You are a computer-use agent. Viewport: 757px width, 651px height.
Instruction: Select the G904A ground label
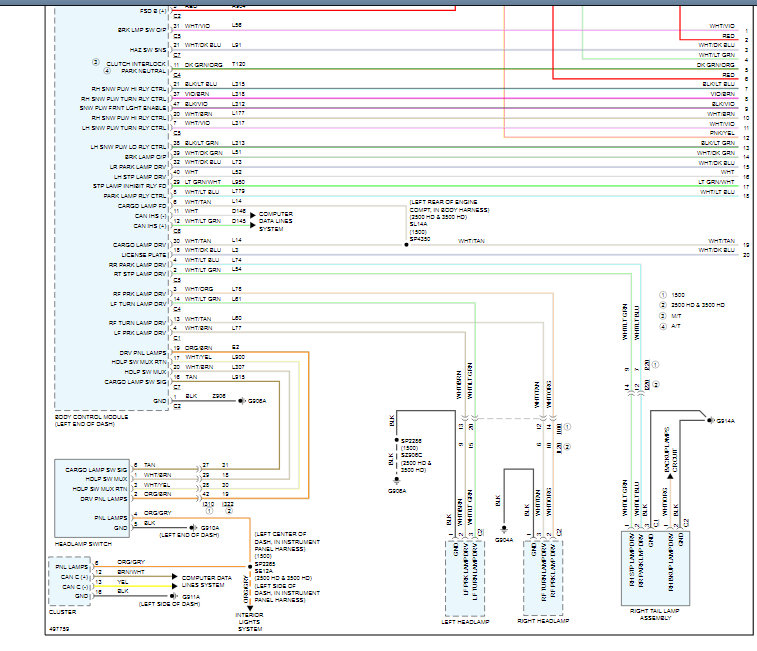[504, 540]
